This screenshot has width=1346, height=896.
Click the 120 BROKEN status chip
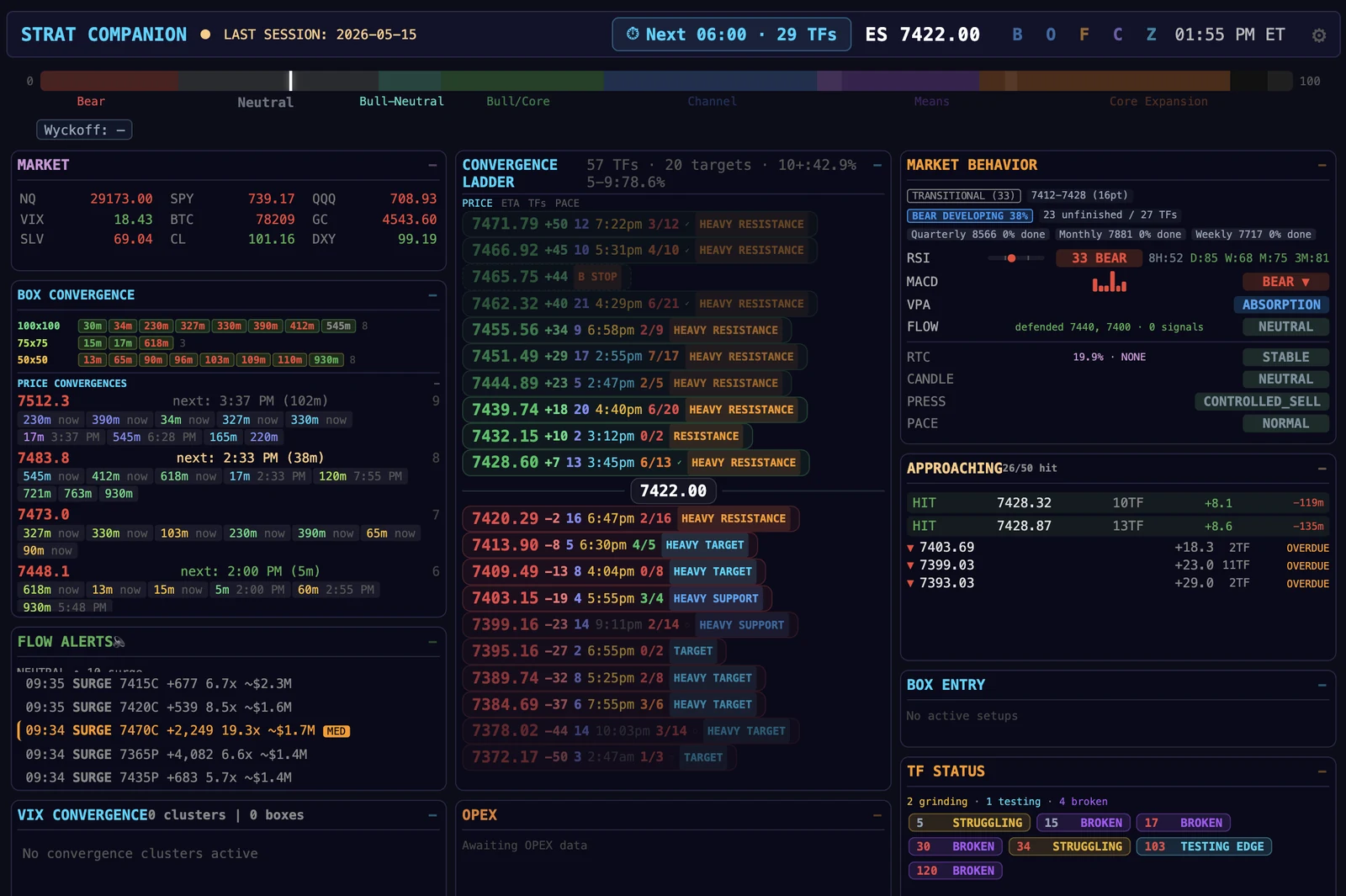point(955,871)
